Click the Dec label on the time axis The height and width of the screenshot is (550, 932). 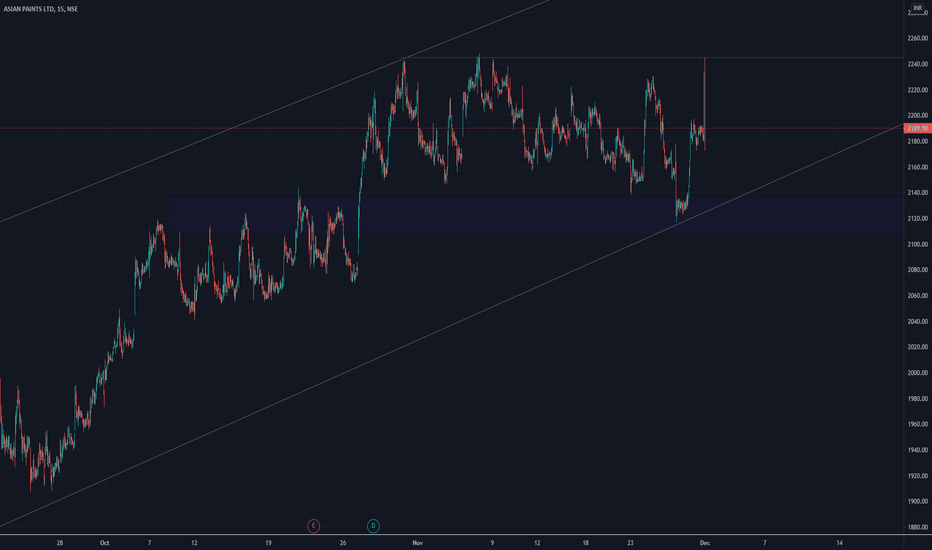click(705, 543)
